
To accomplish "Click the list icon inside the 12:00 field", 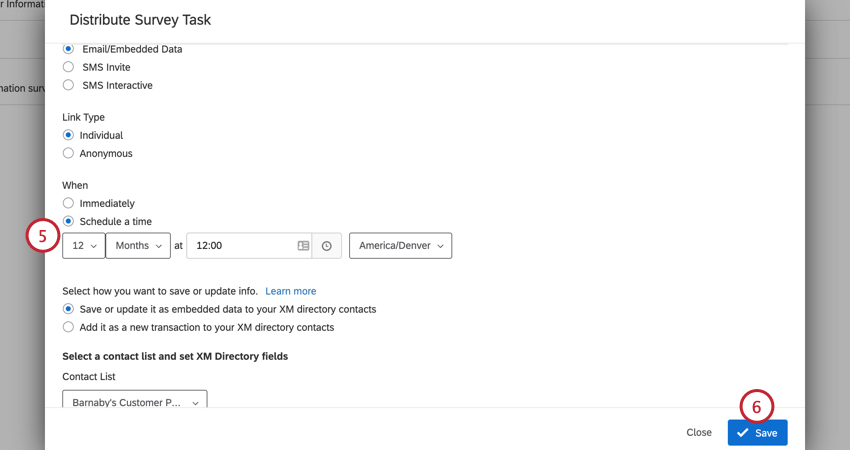I will pos(303,246).
